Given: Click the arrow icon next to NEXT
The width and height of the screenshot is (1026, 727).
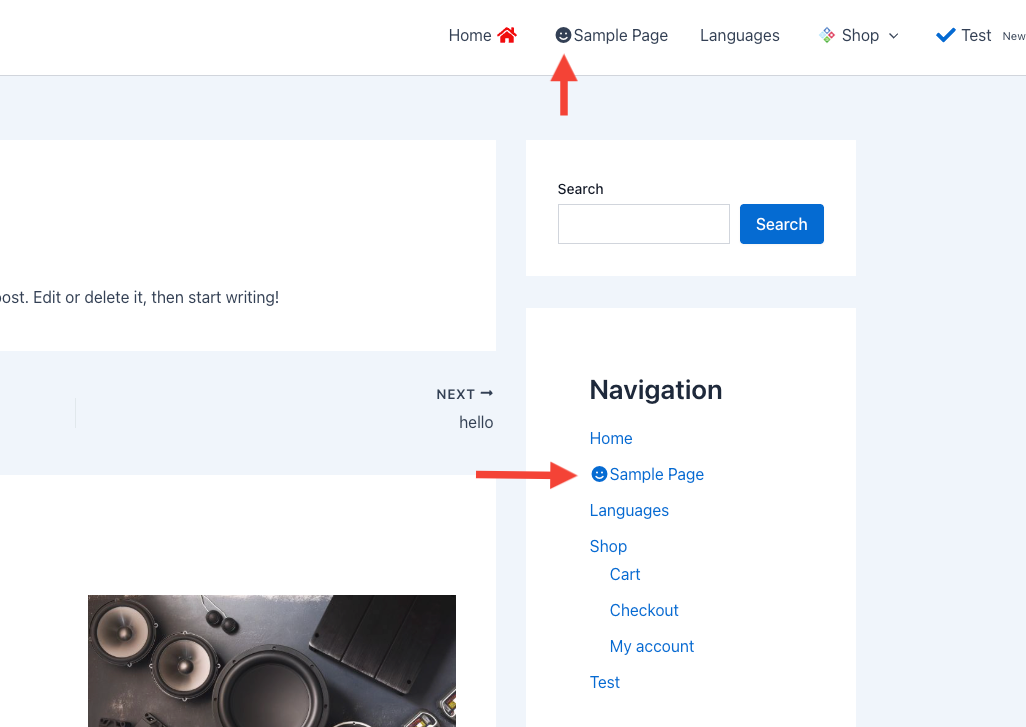Looking at the screenshot, I should 487,394.
